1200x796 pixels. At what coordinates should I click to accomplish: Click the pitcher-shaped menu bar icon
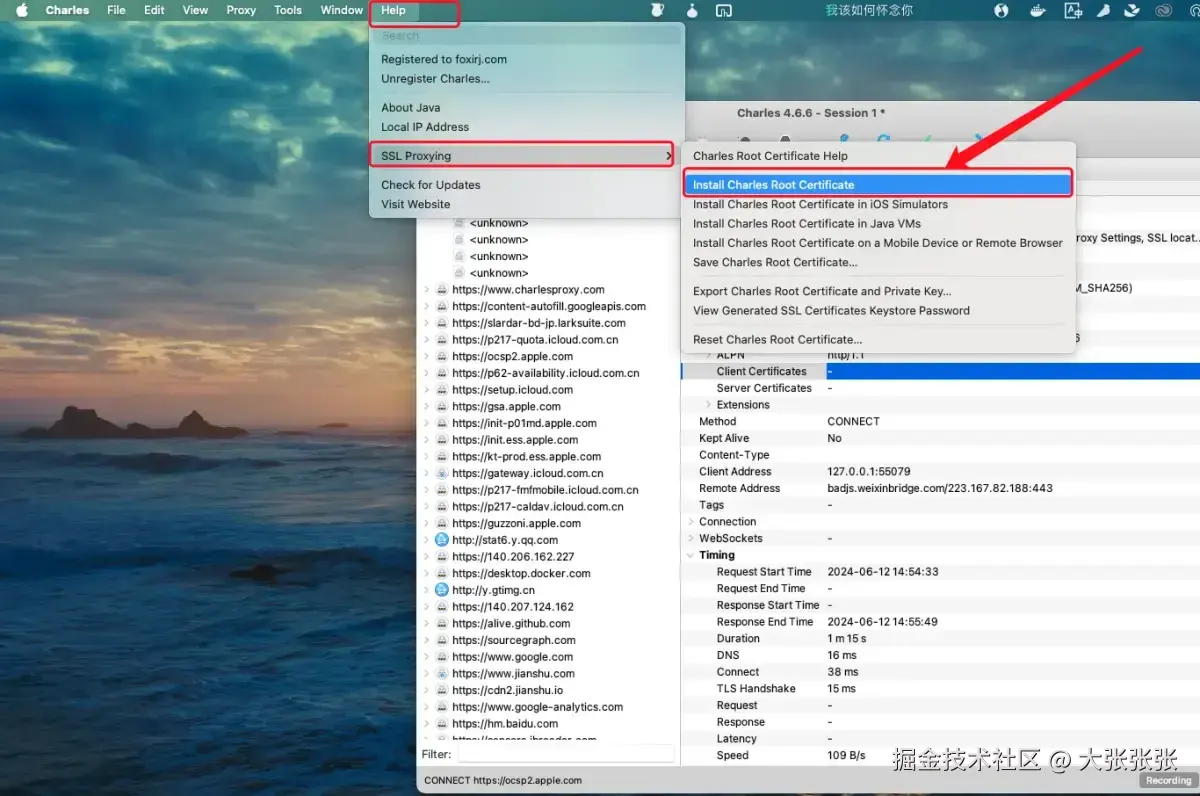tap(658, 10)
